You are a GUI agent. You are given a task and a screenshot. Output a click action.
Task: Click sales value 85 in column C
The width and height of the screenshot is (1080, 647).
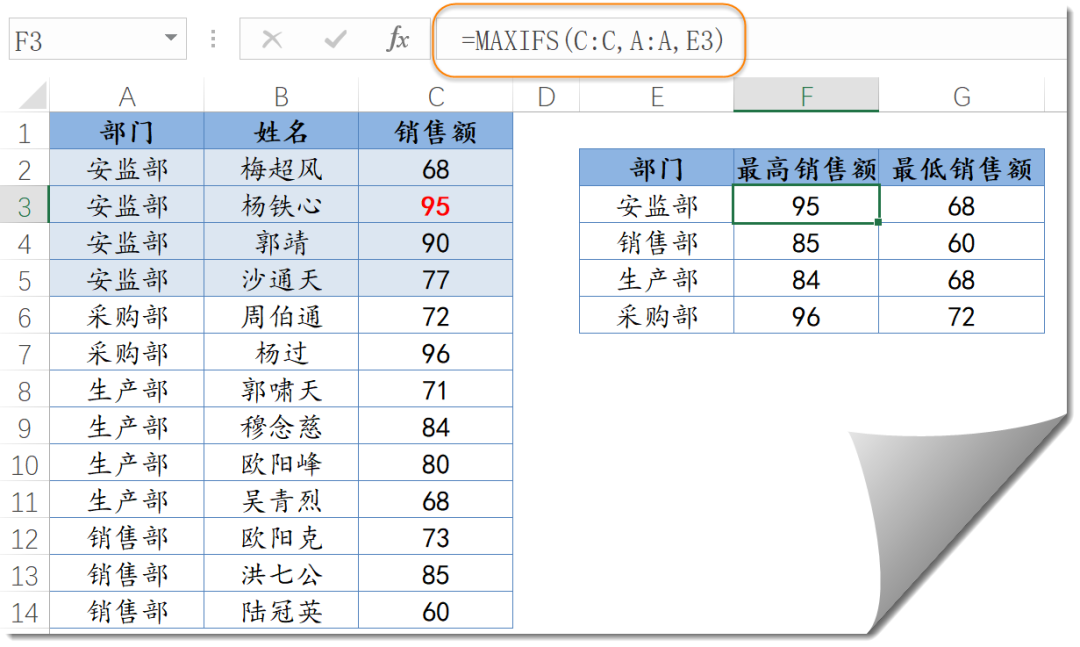(x=435, y=575)
